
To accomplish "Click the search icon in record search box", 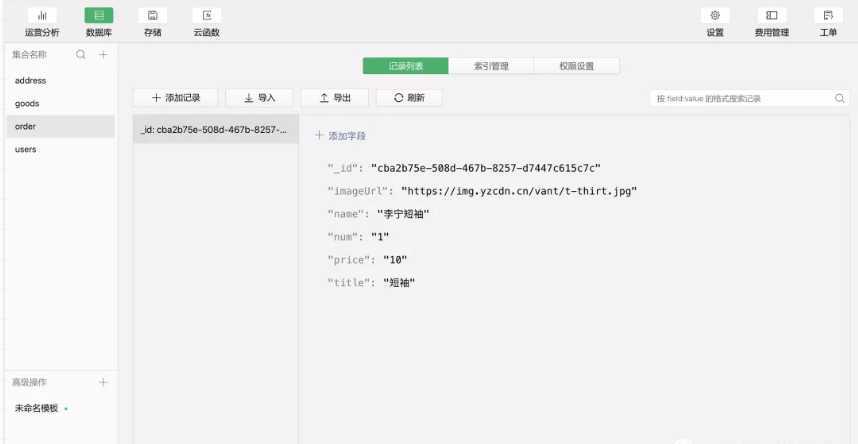I will point(839,99).
